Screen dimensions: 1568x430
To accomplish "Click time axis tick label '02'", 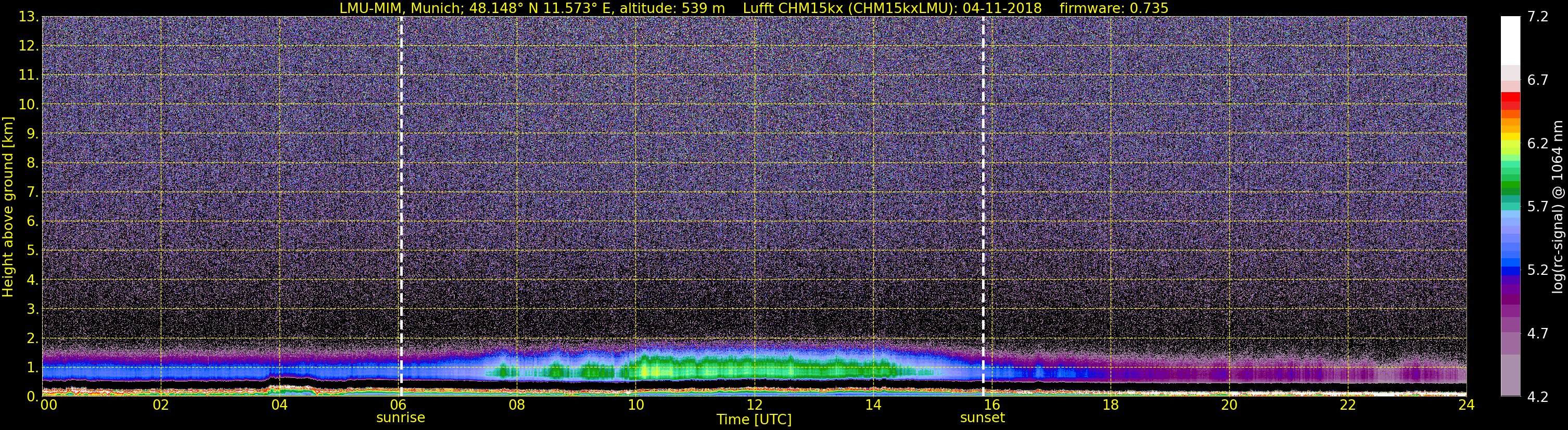I will pyautogui.click(x=161, y=405).
